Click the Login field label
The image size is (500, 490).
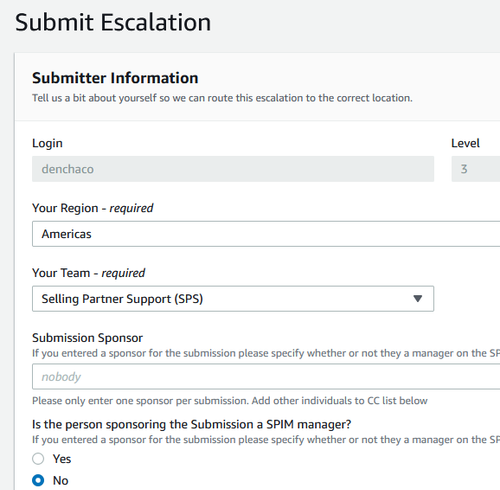(47, 143)
